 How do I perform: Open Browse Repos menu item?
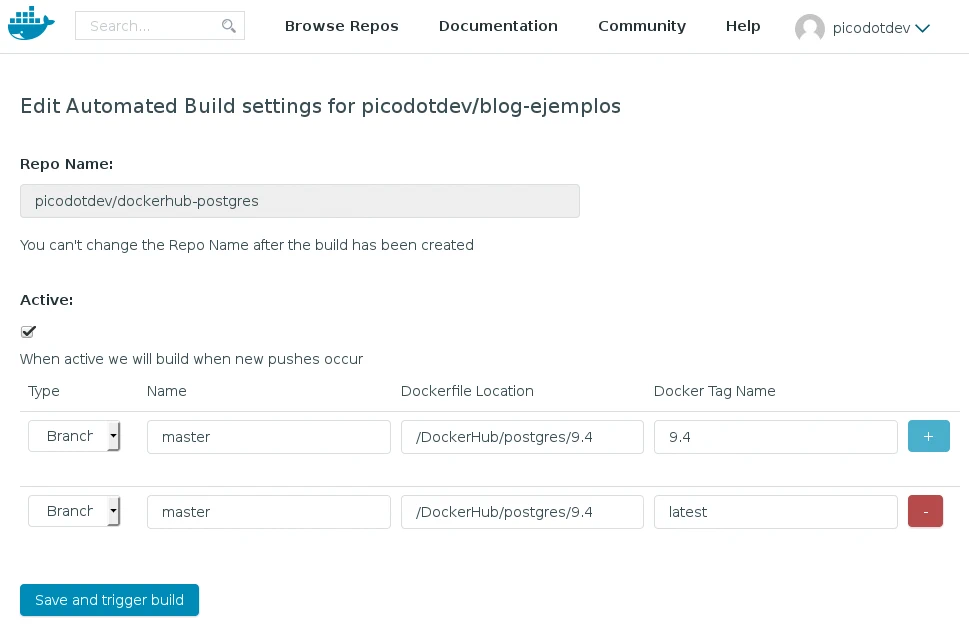pos(341,26)
